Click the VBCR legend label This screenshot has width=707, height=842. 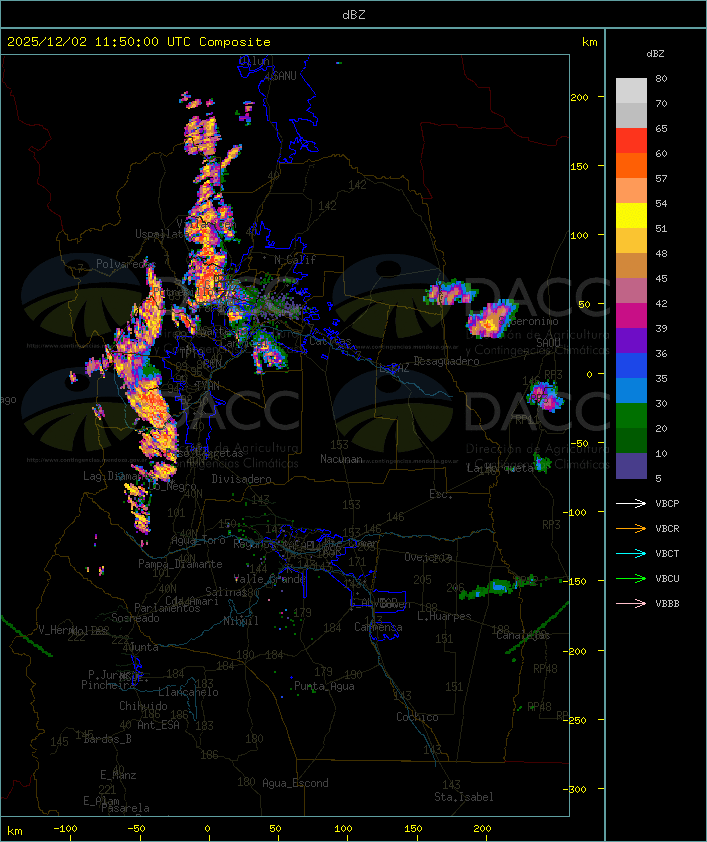tap(667, 528)
